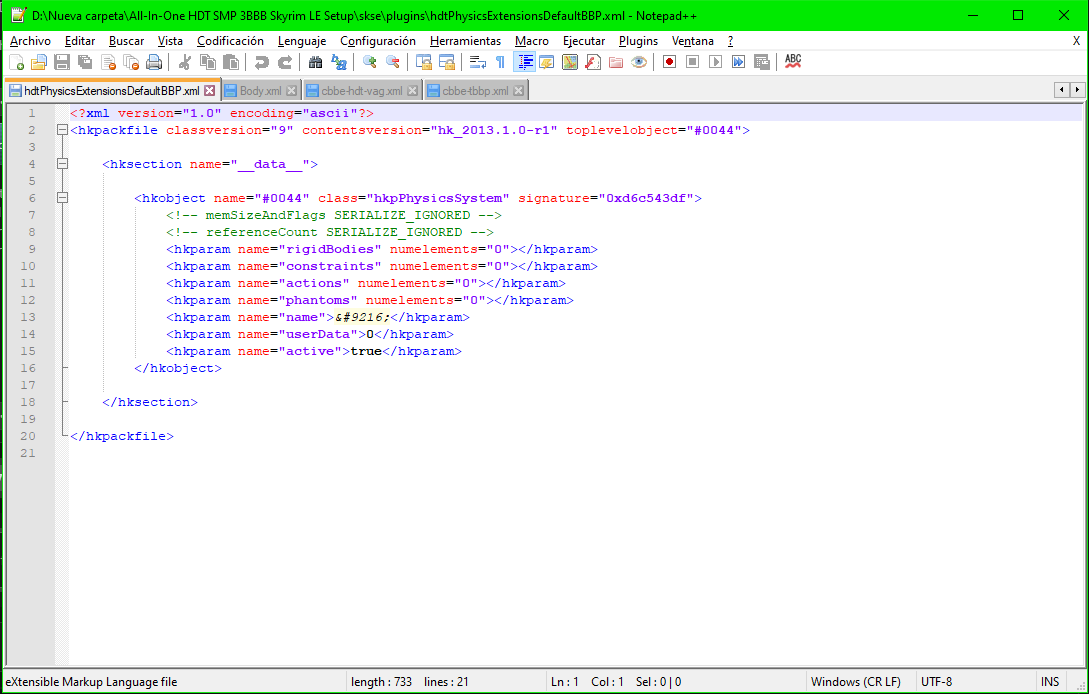1089x694 pixels.
Task: Click the Open file folder icon
Action: tap(39, 63)
